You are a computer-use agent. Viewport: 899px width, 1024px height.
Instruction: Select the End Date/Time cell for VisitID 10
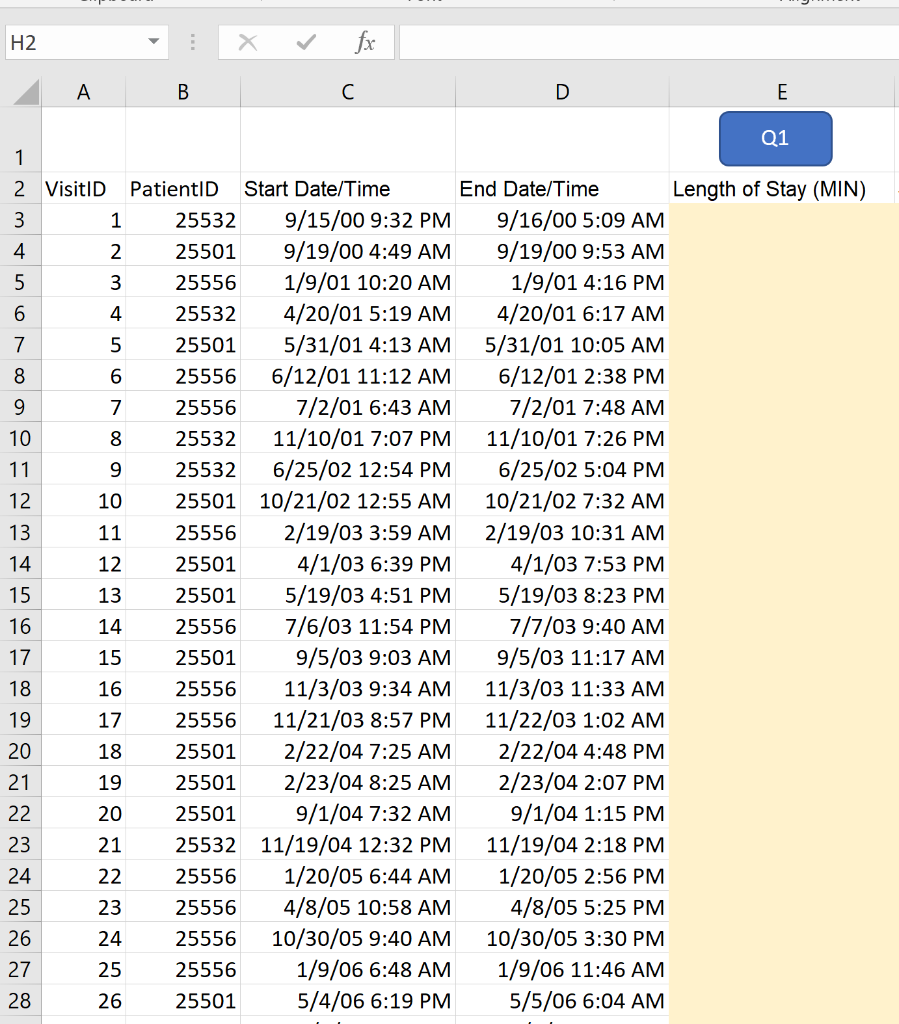(x=562, y=501)
